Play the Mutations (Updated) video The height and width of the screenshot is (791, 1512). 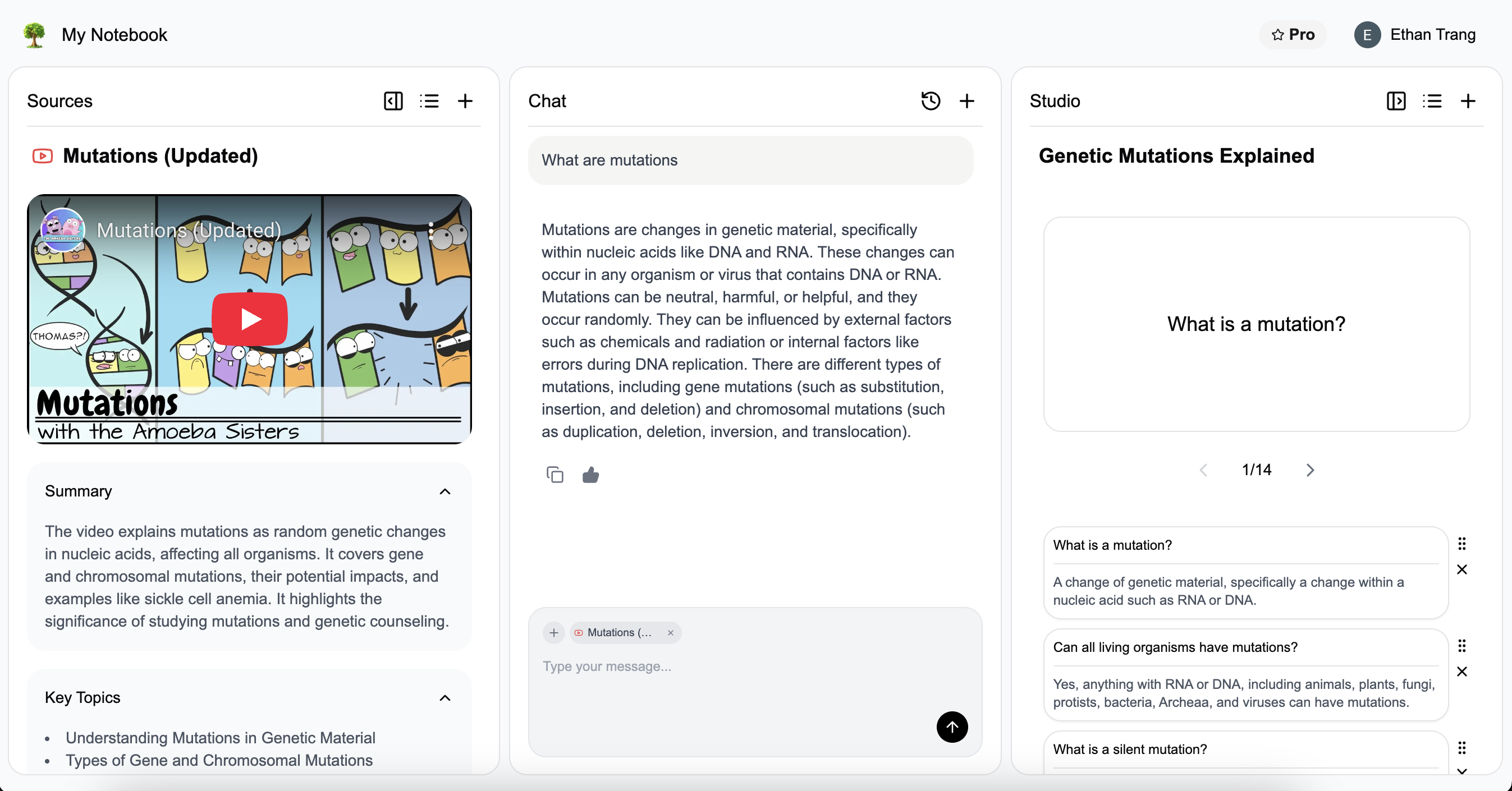(249, 319)
